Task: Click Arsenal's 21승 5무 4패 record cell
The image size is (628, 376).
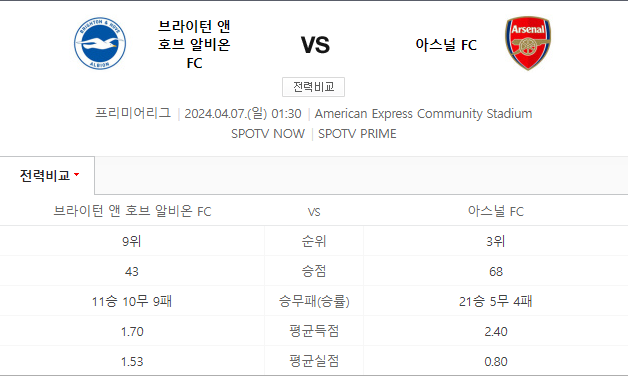Action: (496, 301)
